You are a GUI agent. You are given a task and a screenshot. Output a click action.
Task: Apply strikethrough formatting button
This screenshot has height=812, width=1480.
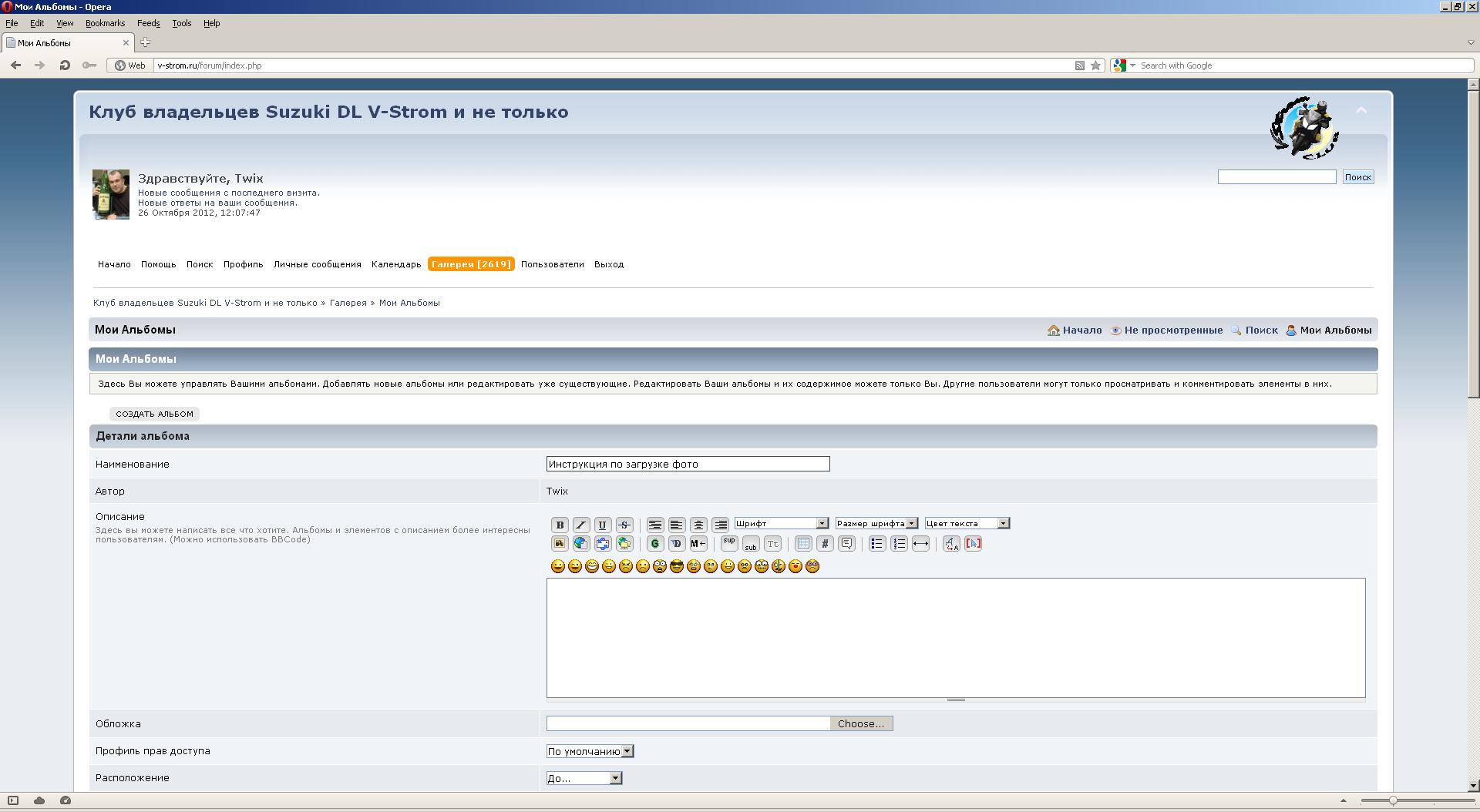click(x=624, y=525)
